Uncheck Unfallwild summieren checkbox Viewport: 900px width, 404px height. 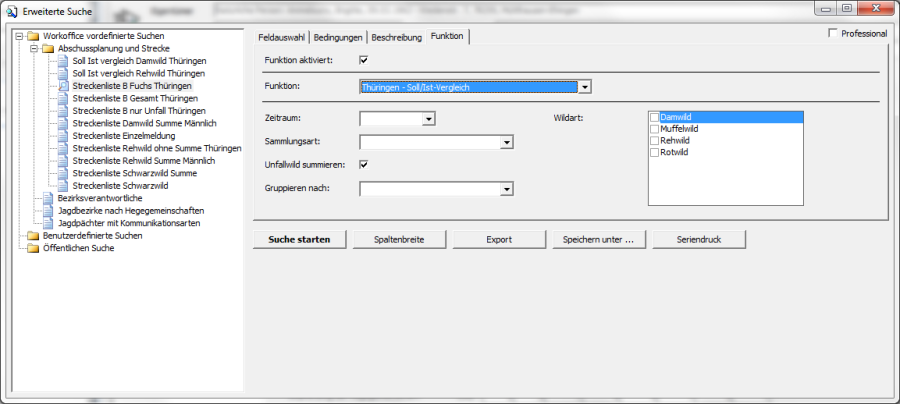(364, 165)
